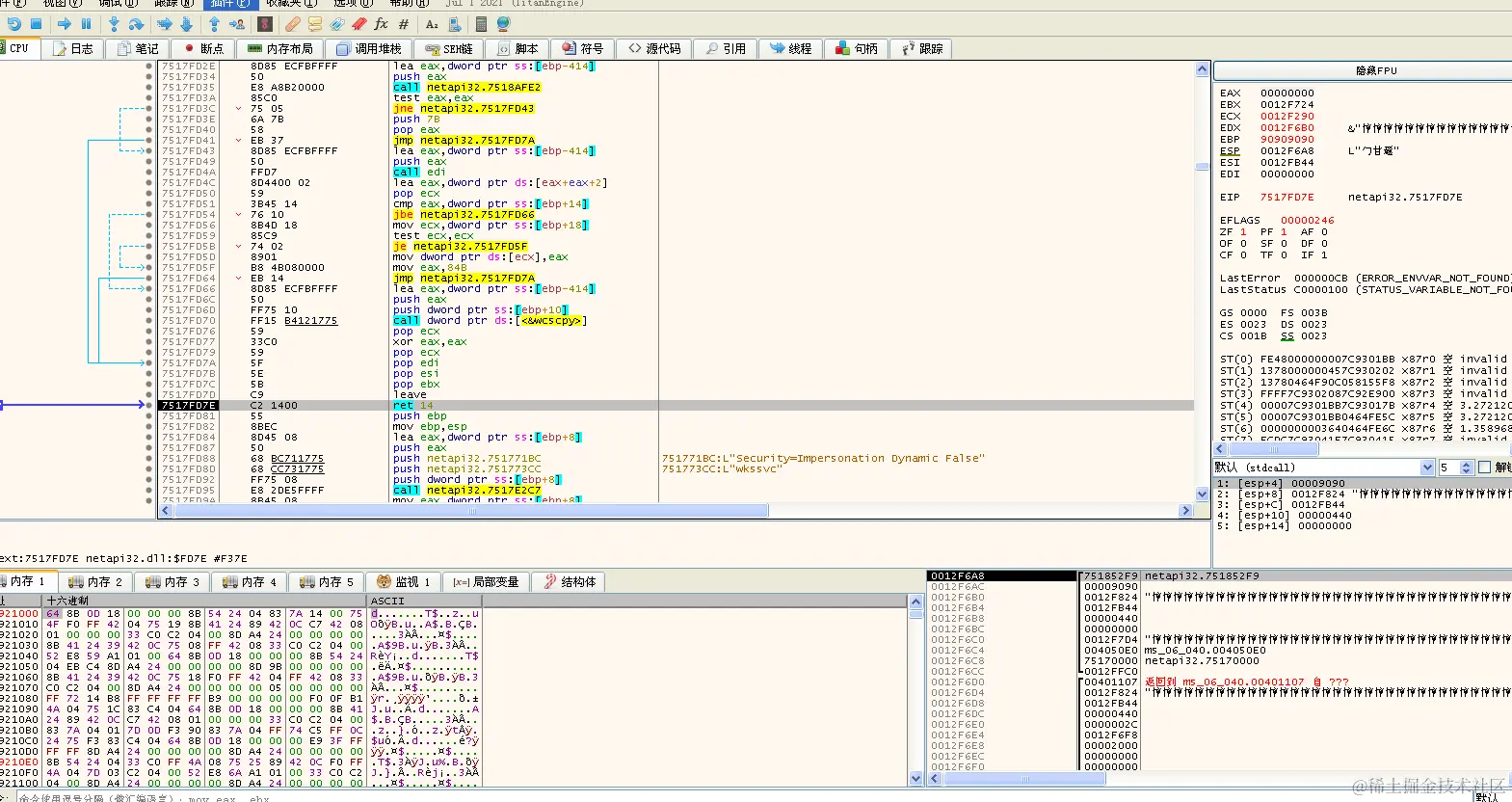Toggle breakpoint bullet at address 7517FD70
Screen dimensions: 1512x802
148,321
